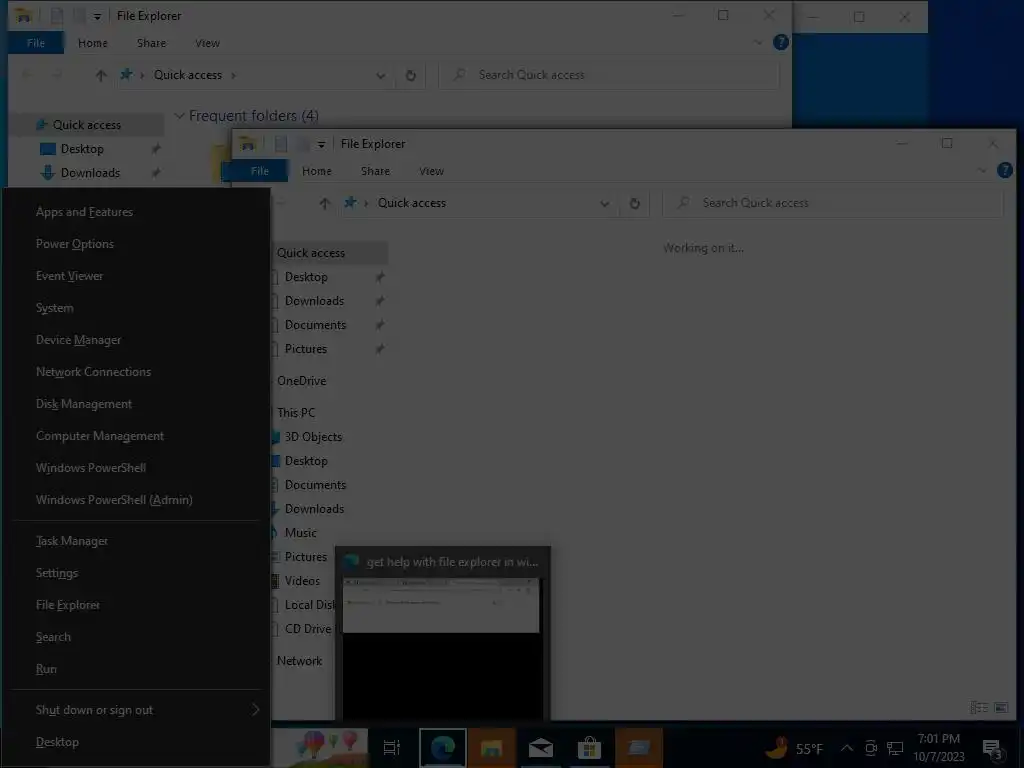Open 3D Objects under This PC
Viewport: 1024px width, 768px height.
[313, 437]
